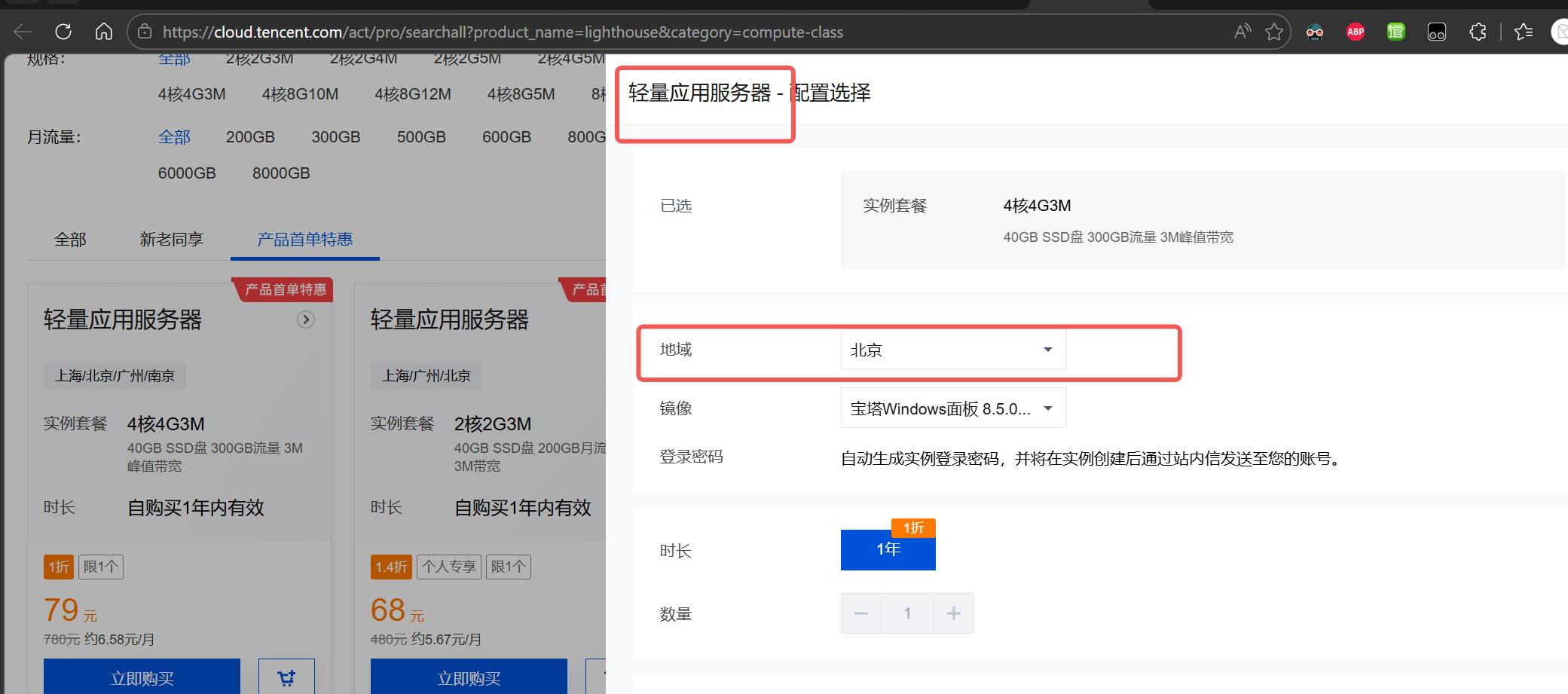Click the 1.4折 discount badge
The width and height of the screenshot is (1568, 694).
tap(391, 567)
